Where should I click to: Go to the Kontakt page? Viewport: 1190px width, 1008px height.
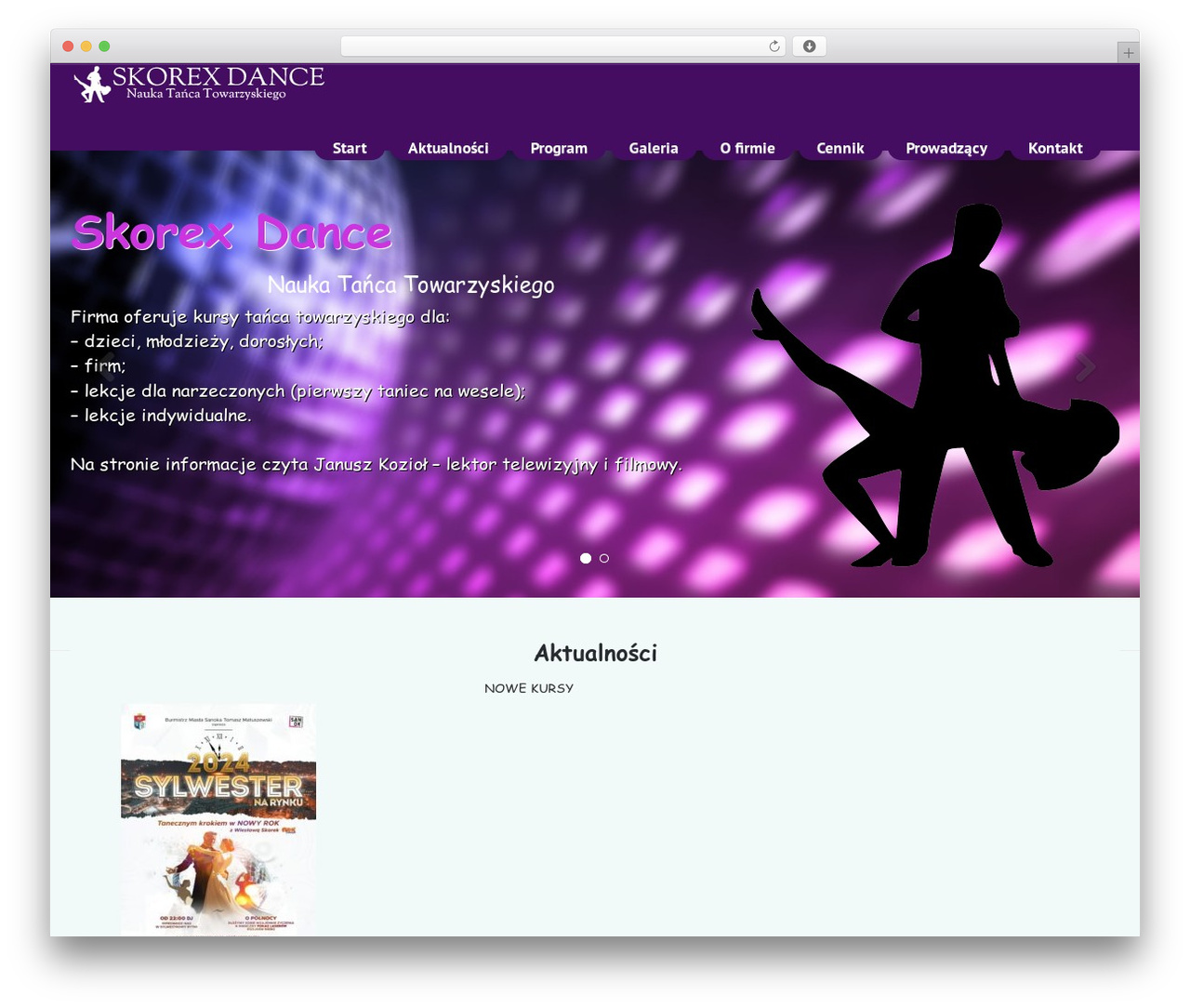pos(1055,148)
